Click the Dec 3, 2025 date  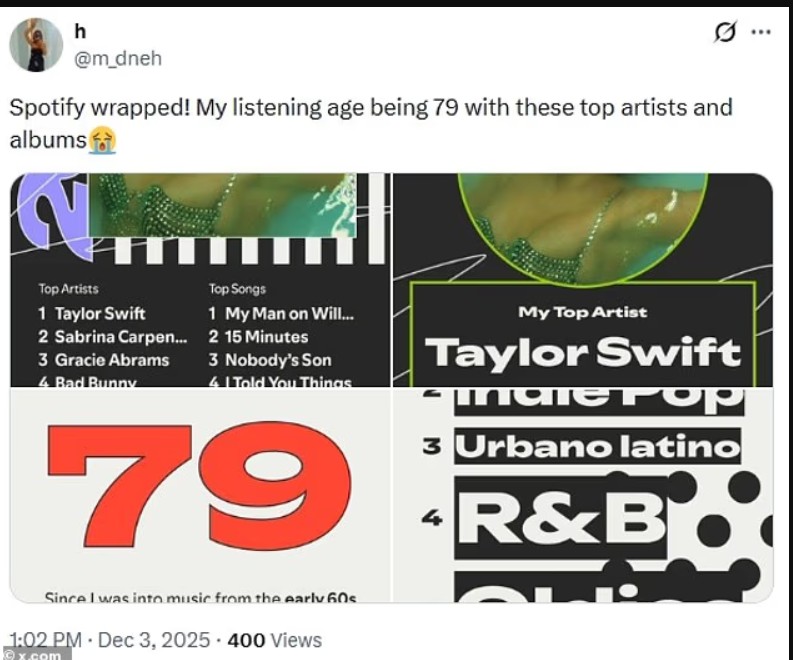(158, 640)
